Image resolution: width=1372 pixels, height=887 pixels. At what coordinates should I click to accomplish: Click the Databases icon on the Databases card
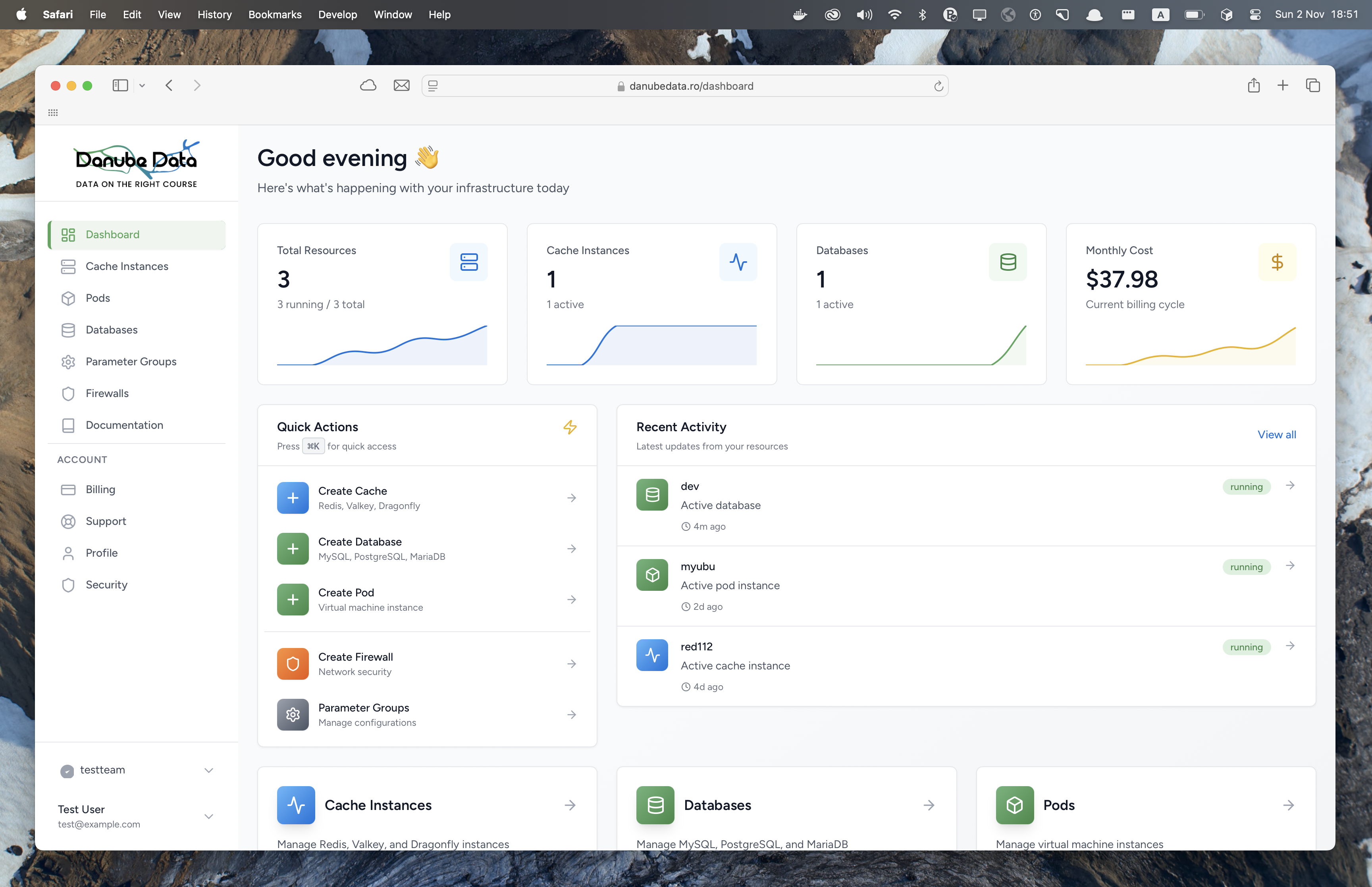coord(1008,262)
